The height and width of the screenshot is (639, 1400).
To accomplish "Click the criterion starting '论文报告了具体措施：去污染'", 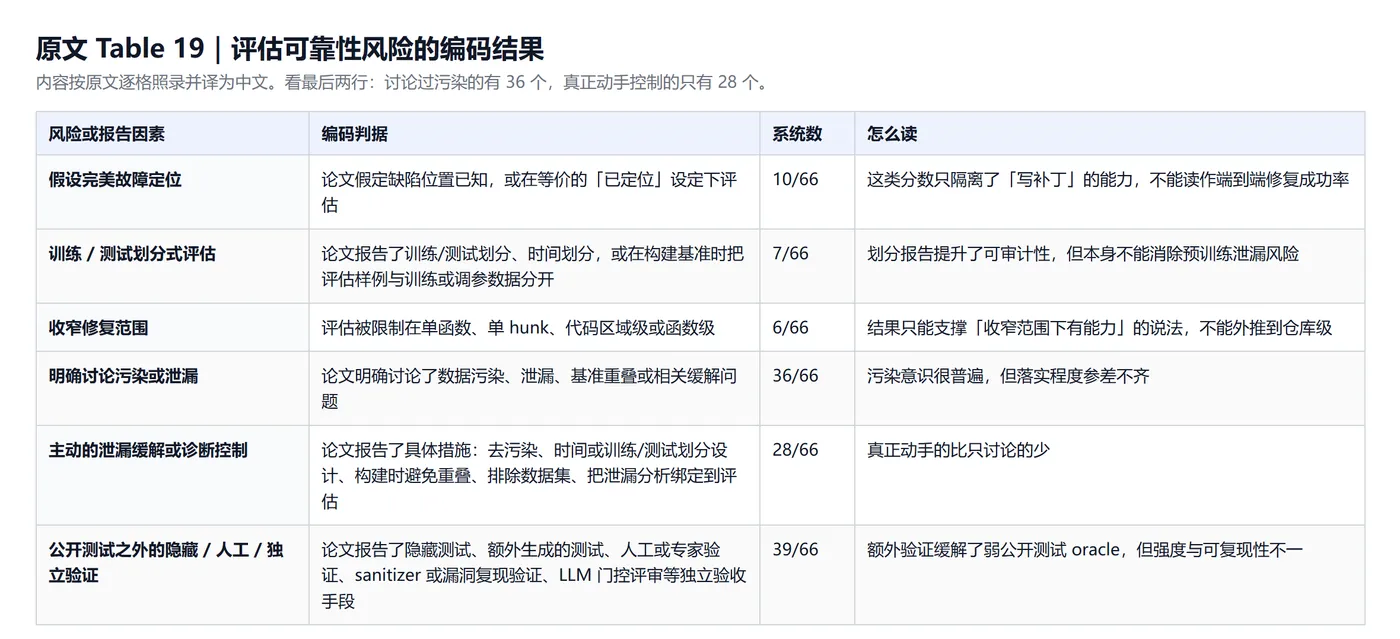I will click(529, 475).
